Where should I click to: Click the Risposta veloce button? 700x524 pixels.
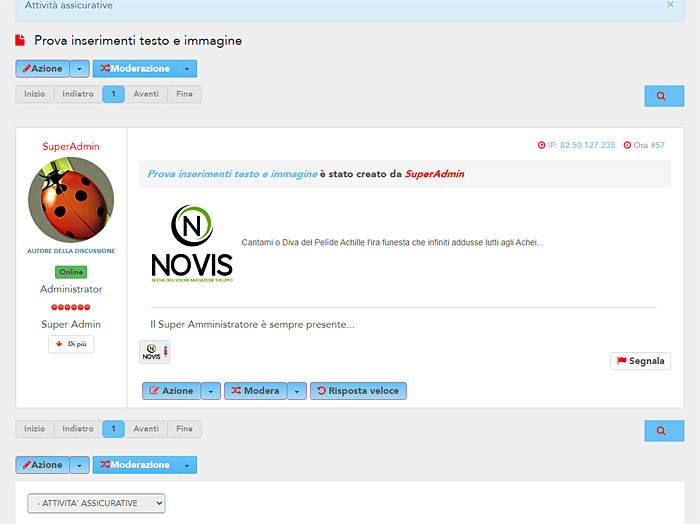tap(358, 391)
